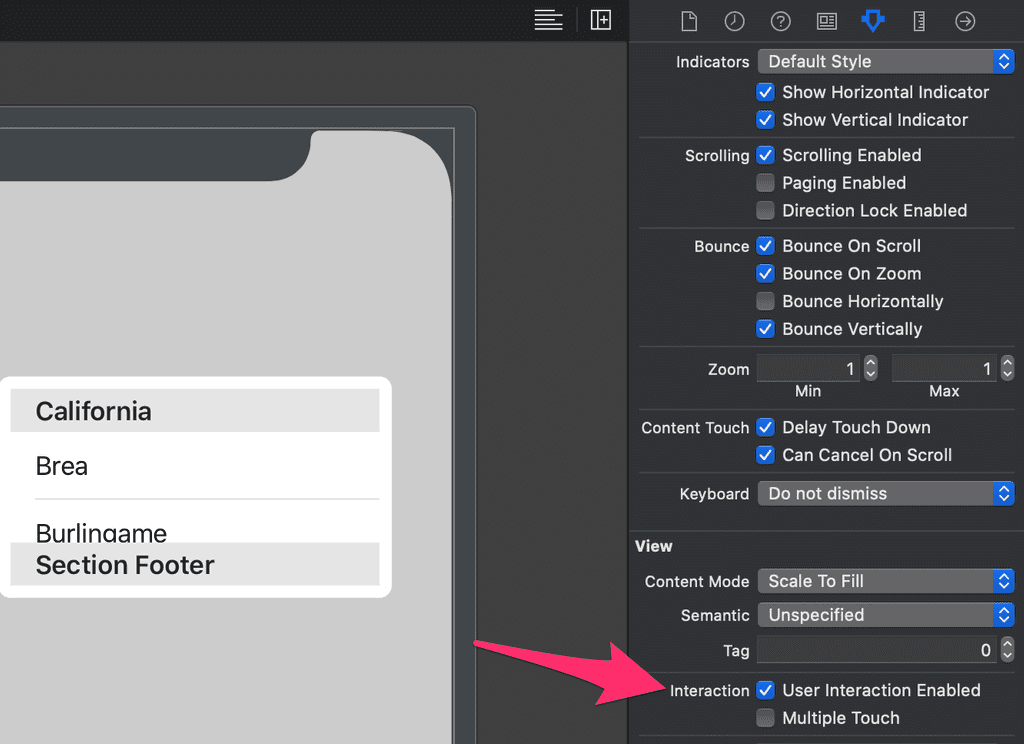Open the History inspector
The width and height of the screenshot is (1024, 744).
coord(734,20)
